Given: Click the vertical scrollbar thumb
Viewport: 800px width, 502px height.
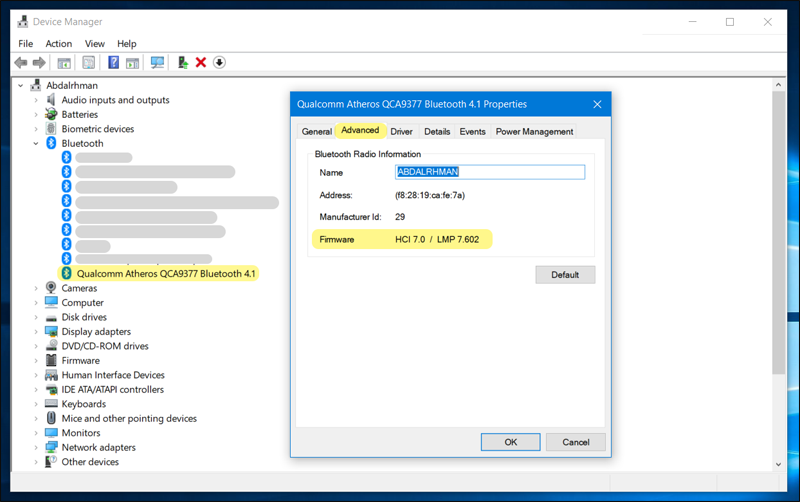Looking at the screenshot, I should click(778, 233).
